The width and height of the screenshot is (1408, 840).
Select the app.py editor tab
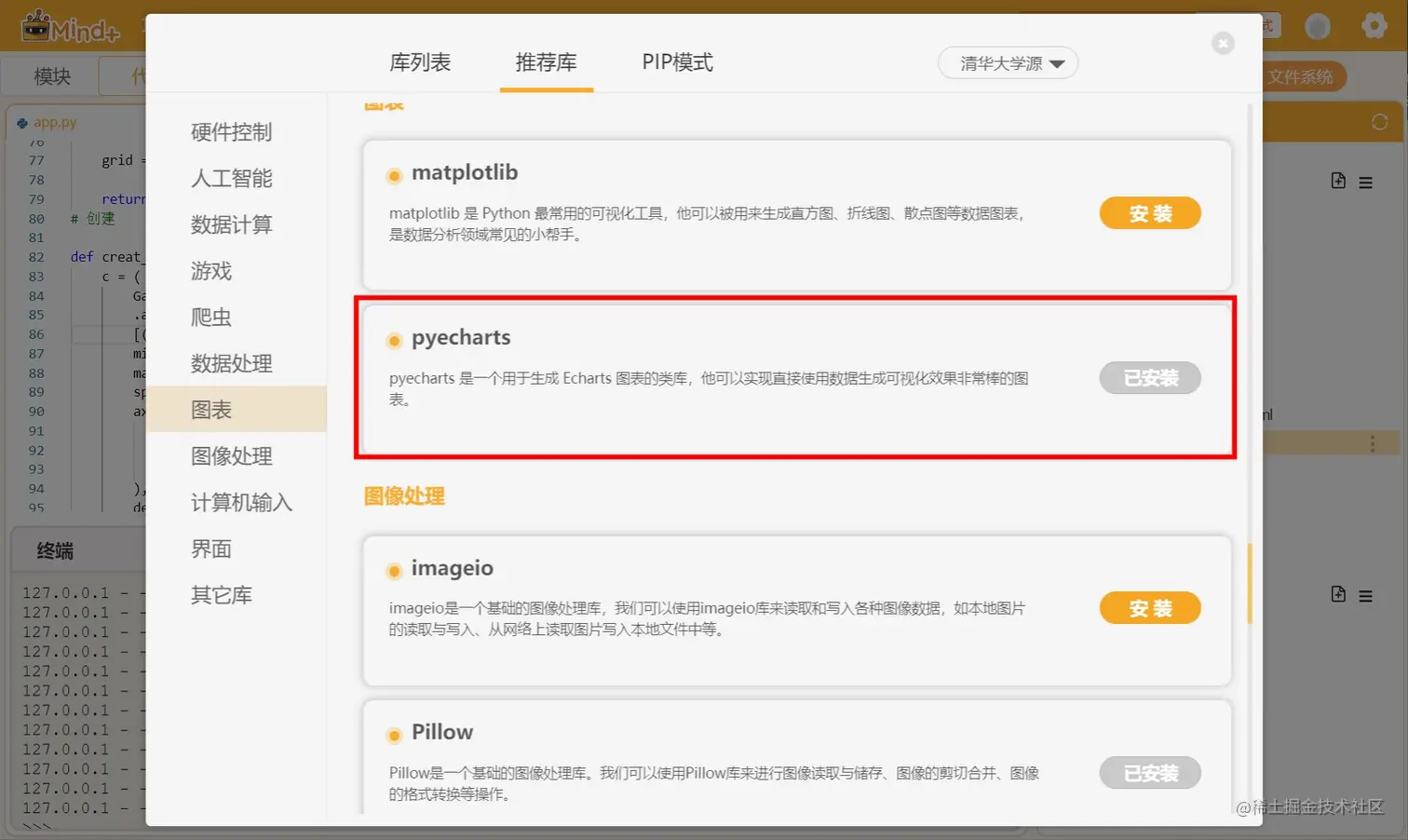48,122
